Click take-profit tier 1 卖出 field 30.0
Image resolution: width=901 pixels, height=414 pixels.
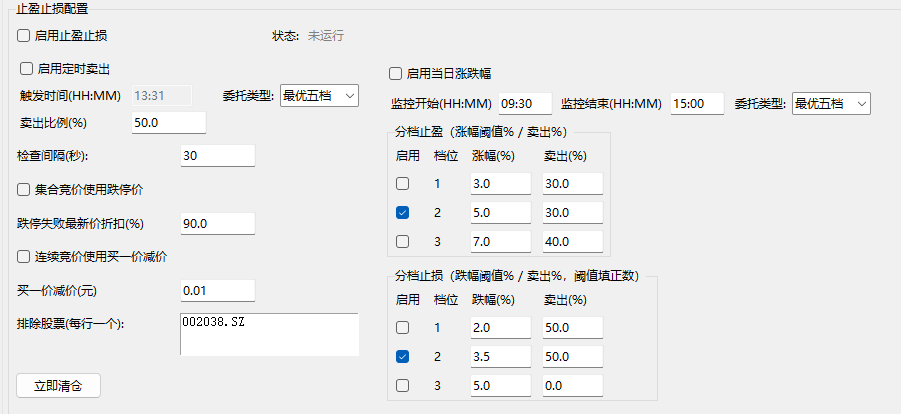pyautogui.click(x=573, y=183)
